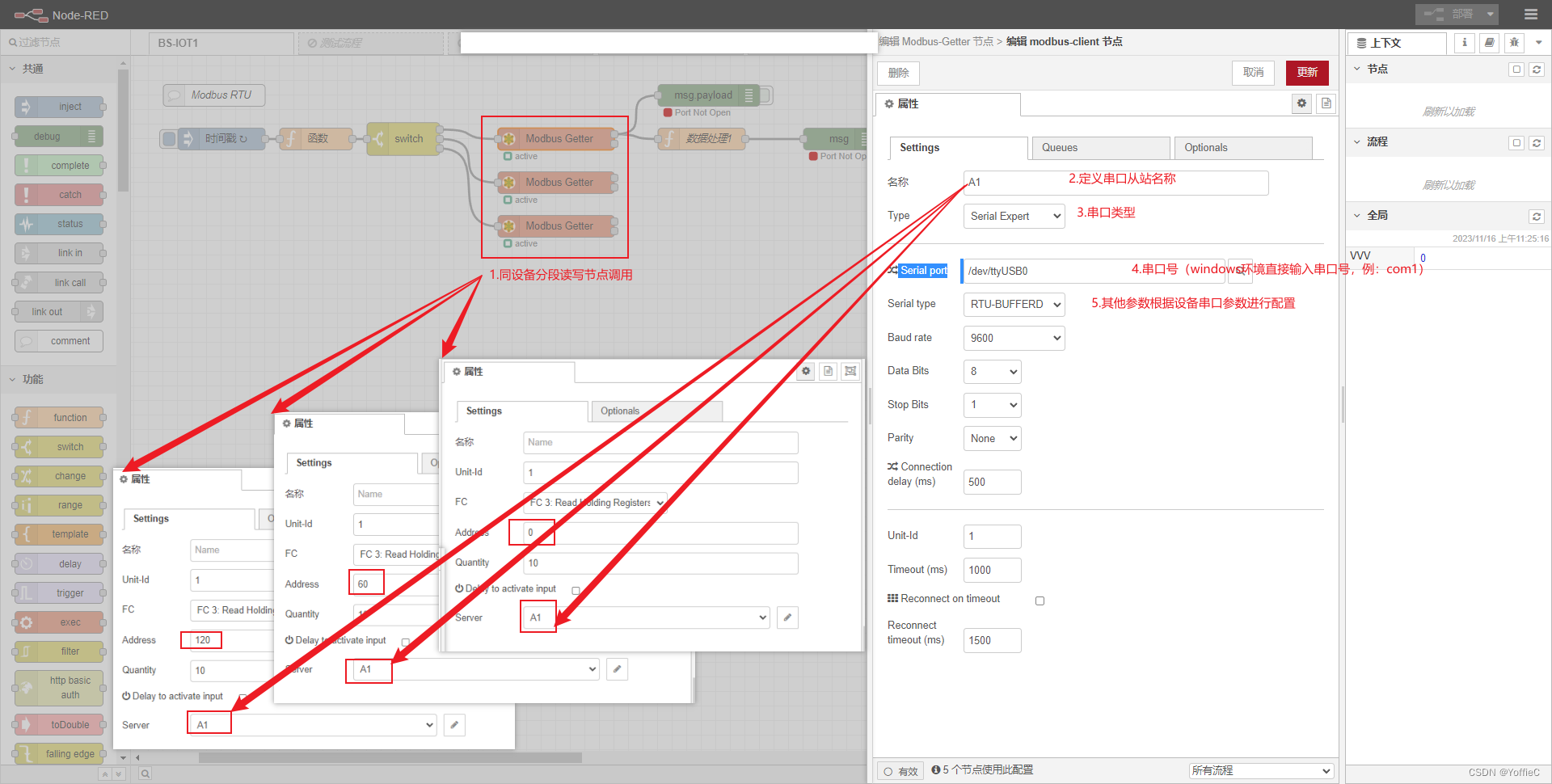Viewport: 1552px width, 784px height.
Task: Select the link in node in palette
Action: [59, 253]
